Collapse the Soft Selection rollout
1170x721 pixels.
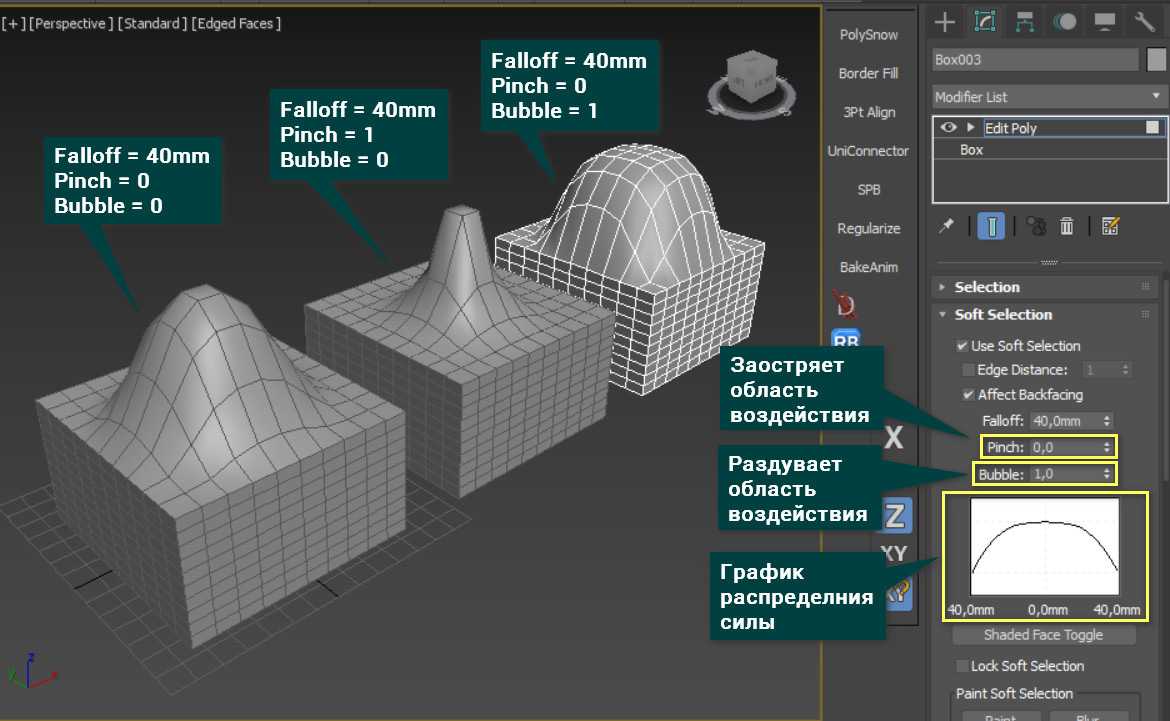point(1003,314)
